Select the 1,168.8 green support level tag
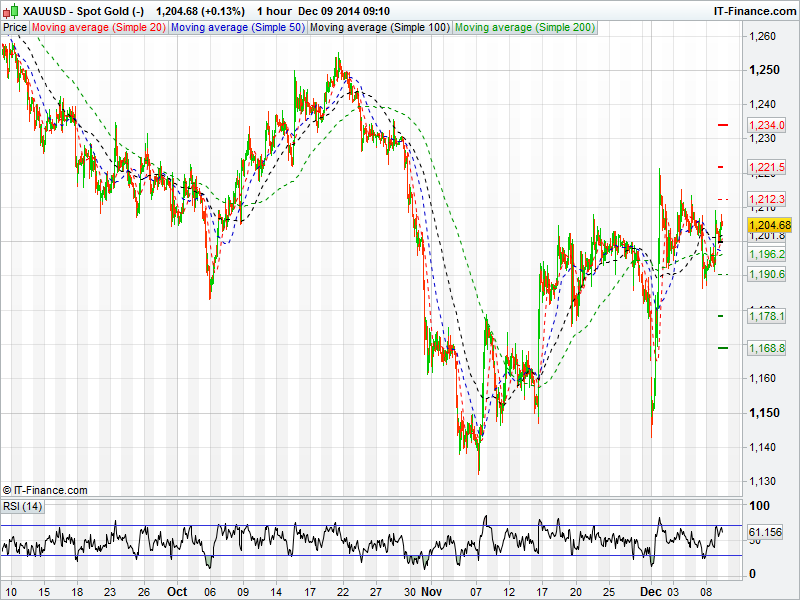 (x=766, y=348)
